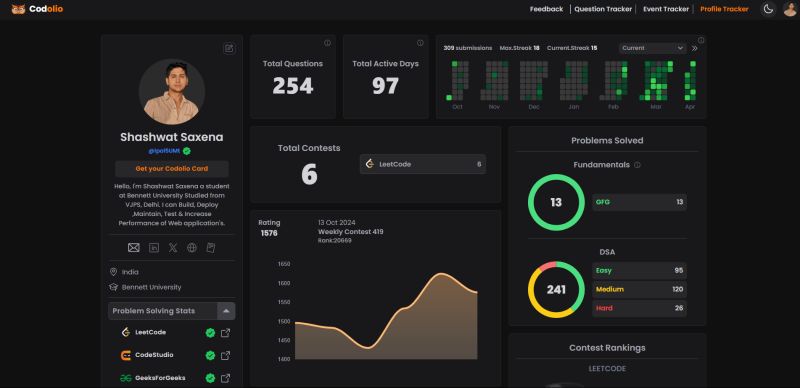Open LeetCode profile external link icon
Image resolution: width=800 pixels, height=388 pixels.
pos(225,333)
